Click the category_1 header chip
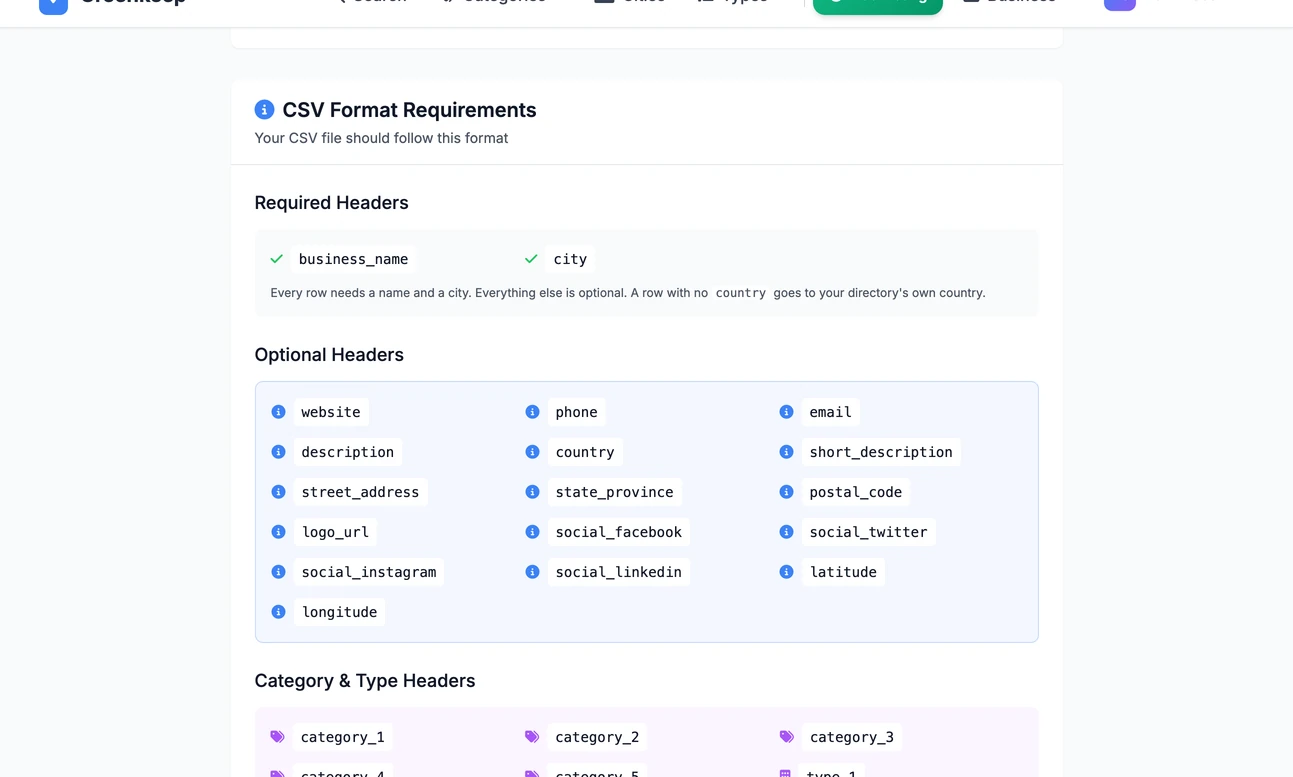The width and height of the screenshot is (1293, 777). click(x=343, y=737)
